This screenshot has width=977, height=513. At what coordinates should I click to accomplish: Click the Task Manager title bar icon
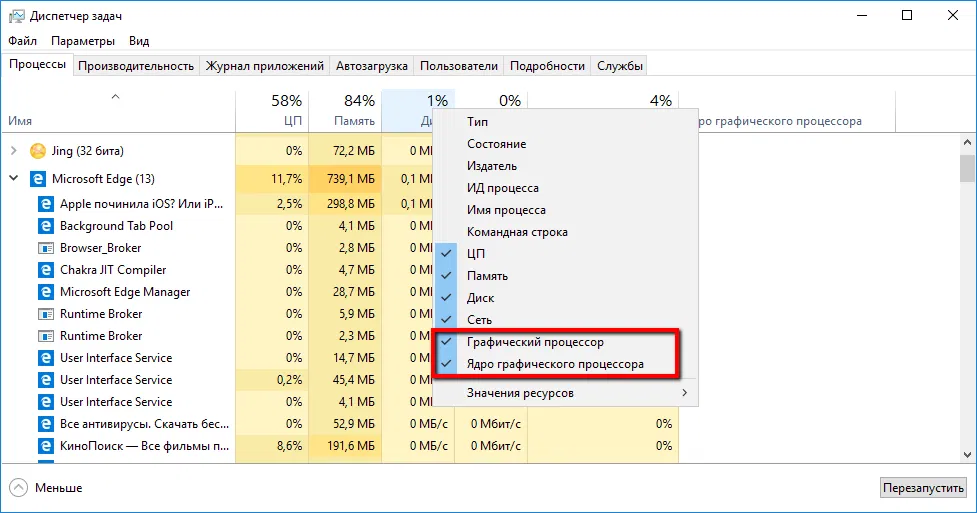pos(16,16)
